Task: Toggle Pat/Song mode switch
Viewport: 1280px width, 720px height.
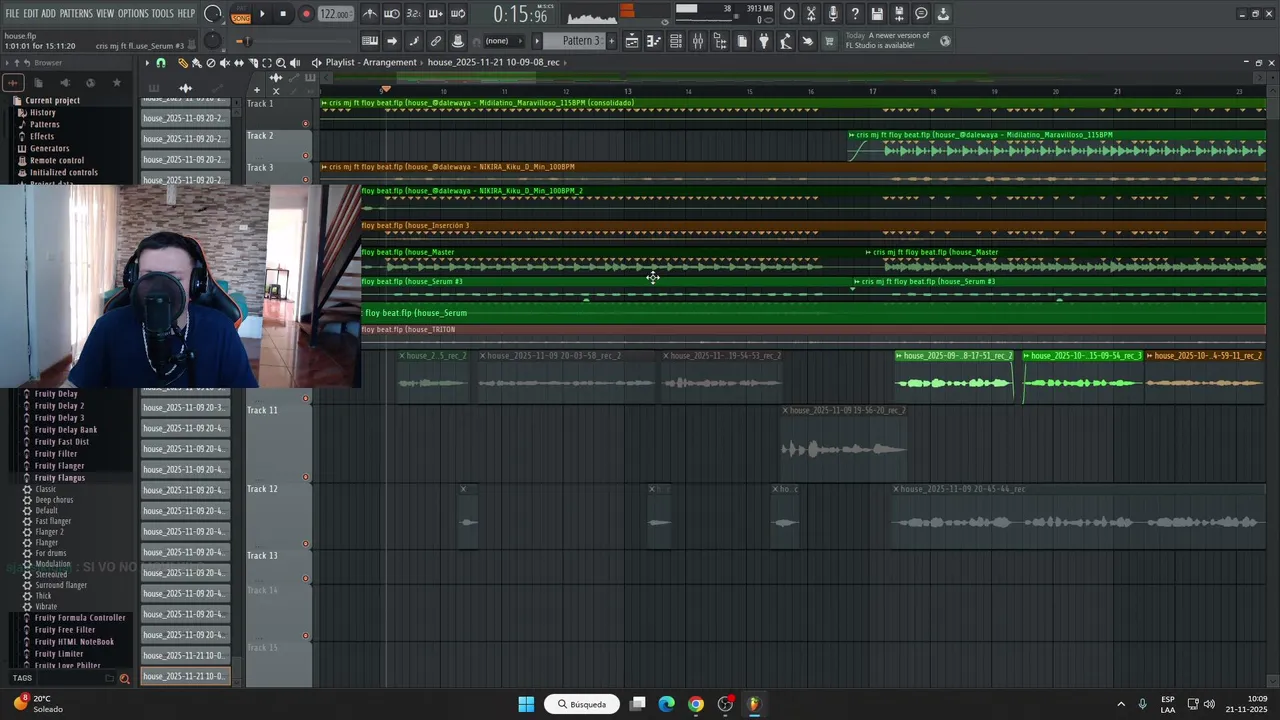Action: (x=241, y=14)
